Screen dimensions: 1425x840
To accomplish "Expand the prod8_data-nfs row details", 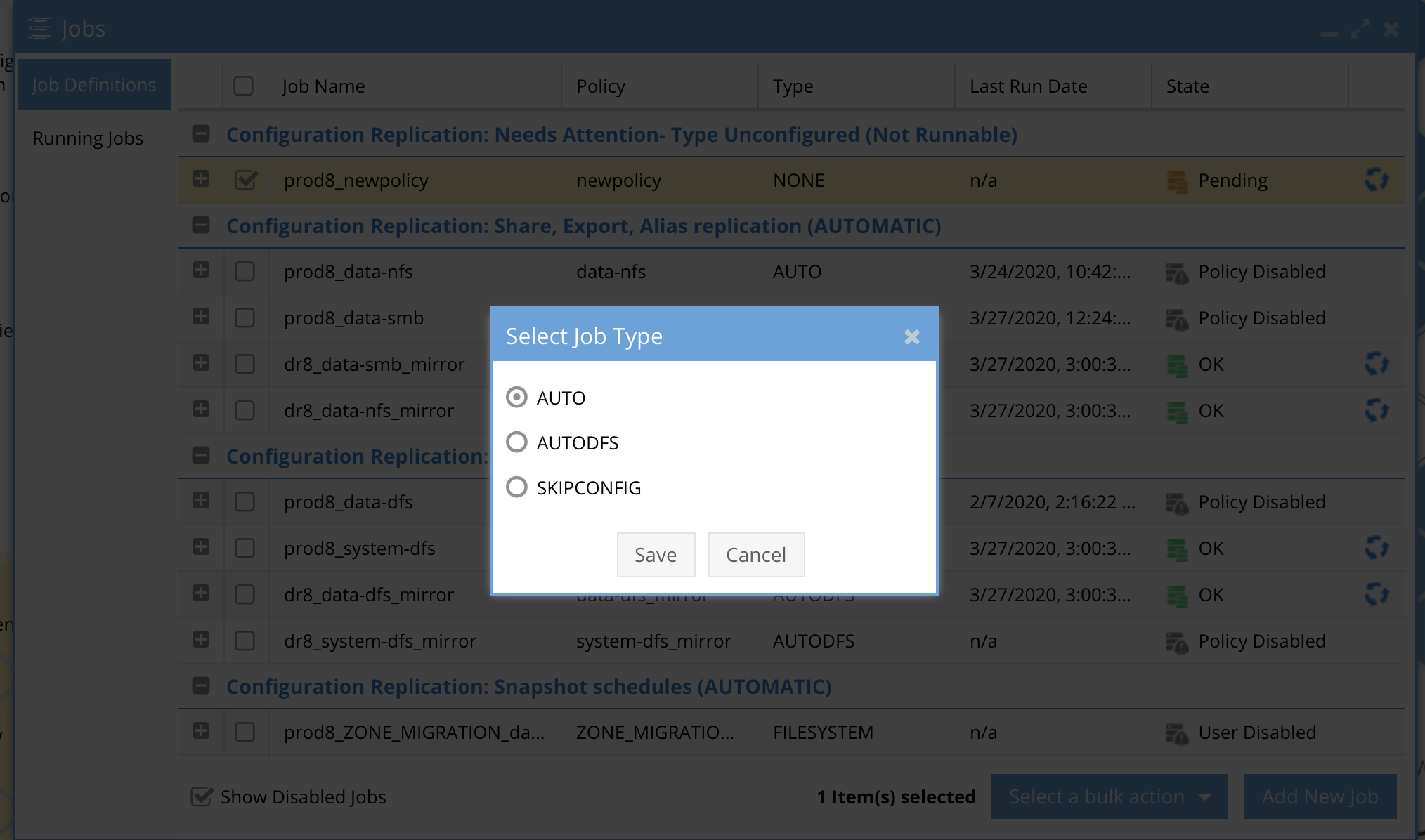I will pyautogui.click(x=201, y=270).
